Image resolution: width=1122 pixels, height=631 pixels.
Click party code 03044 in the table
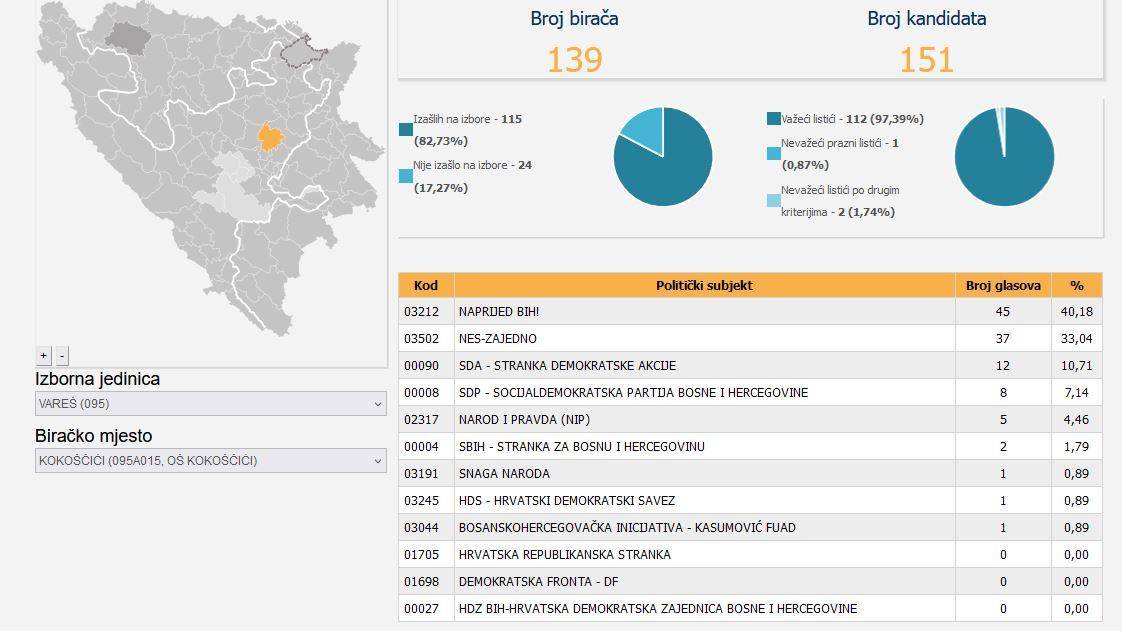click(421, 527)
